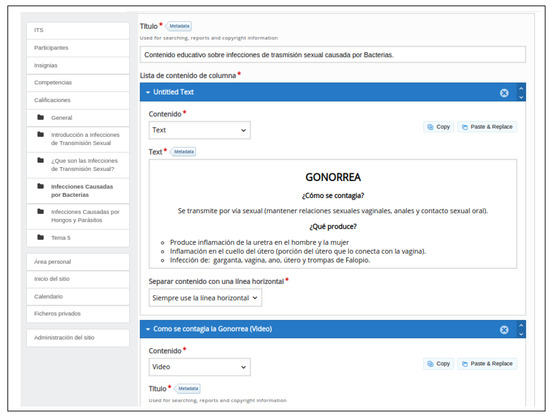Open Administración del sitio
The height and width of the screenshot is (419, 550).
[78, 338]
